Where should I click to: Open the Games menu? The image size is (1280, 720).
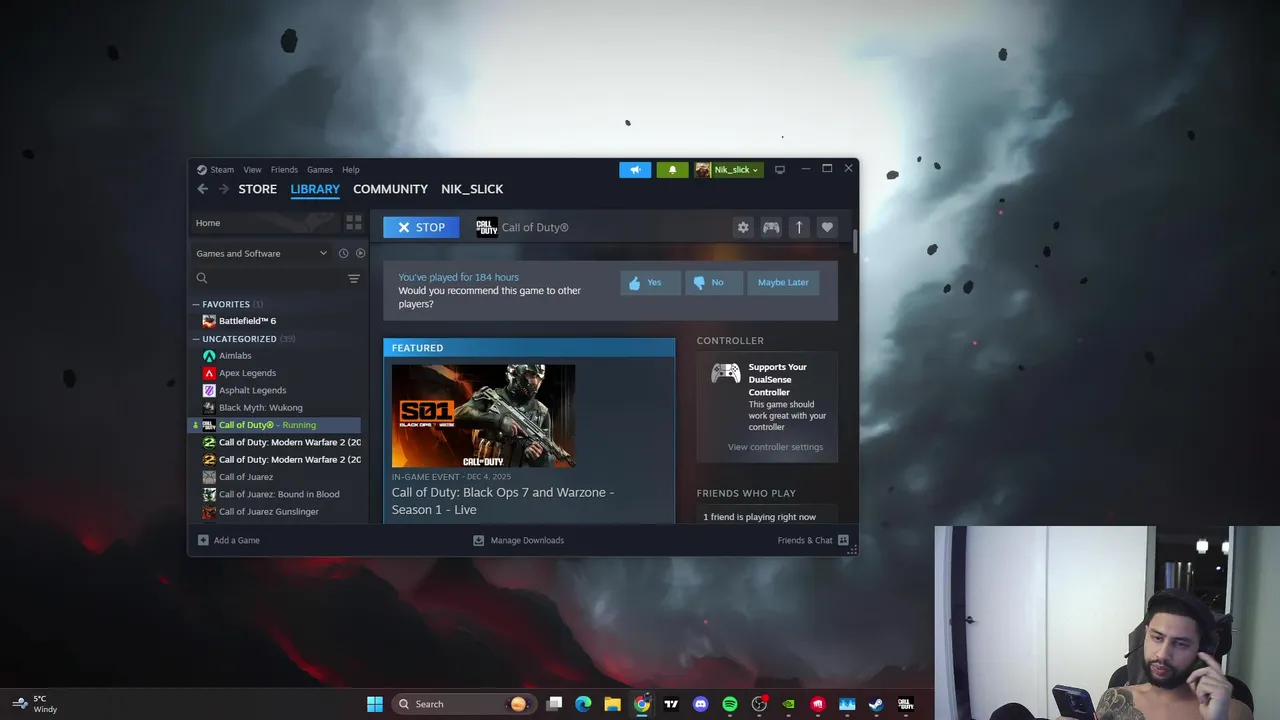pyautogui.click(x=320, y=170)
